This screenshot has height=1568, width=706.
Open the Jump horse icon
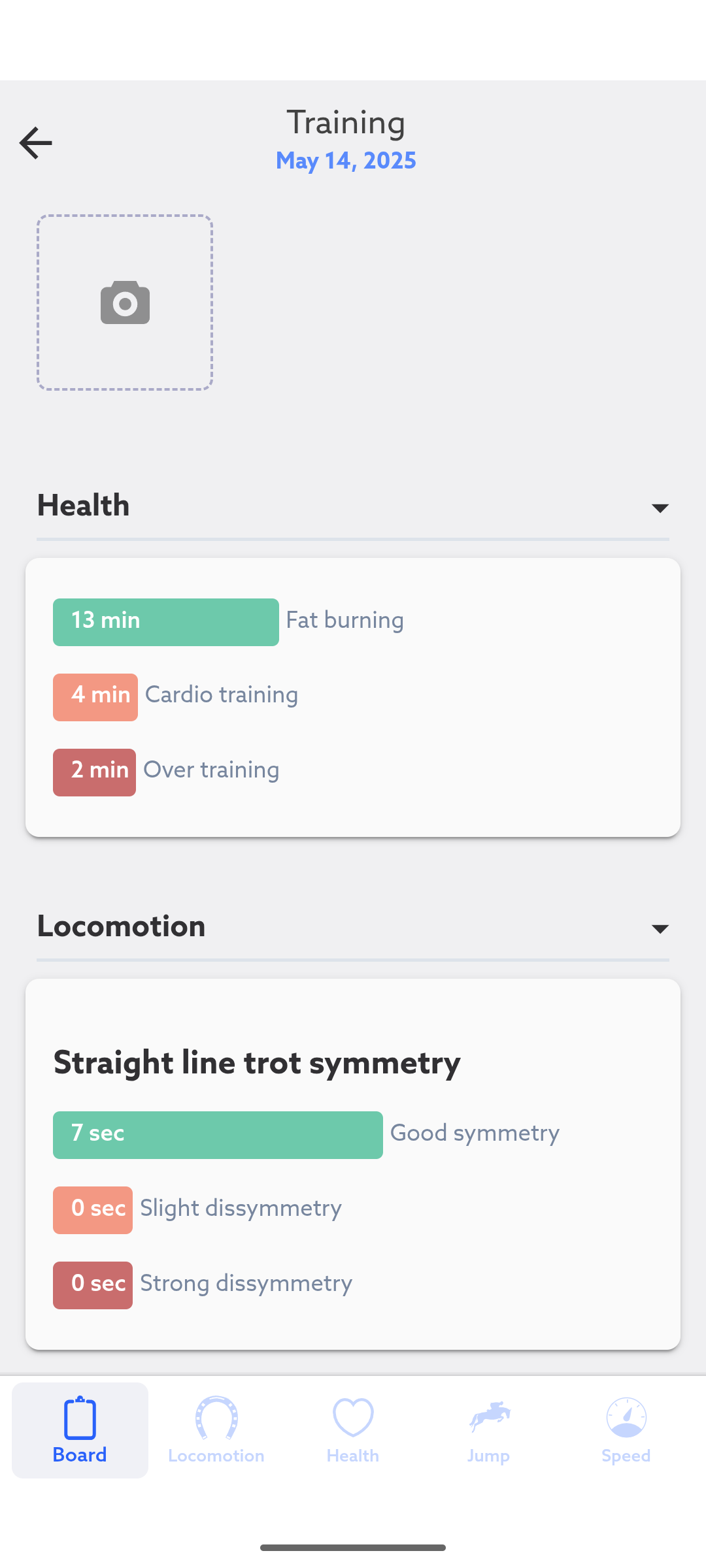[489, 1417]
